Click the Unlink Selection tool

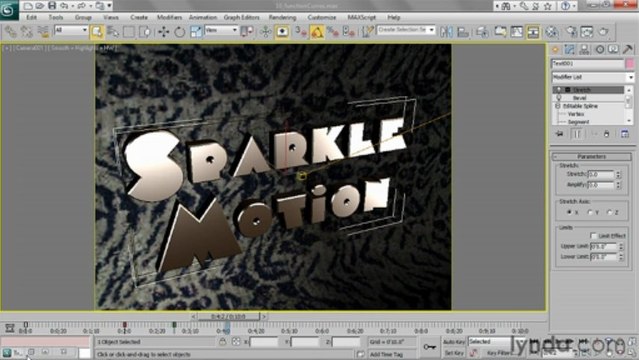point(27,32)
